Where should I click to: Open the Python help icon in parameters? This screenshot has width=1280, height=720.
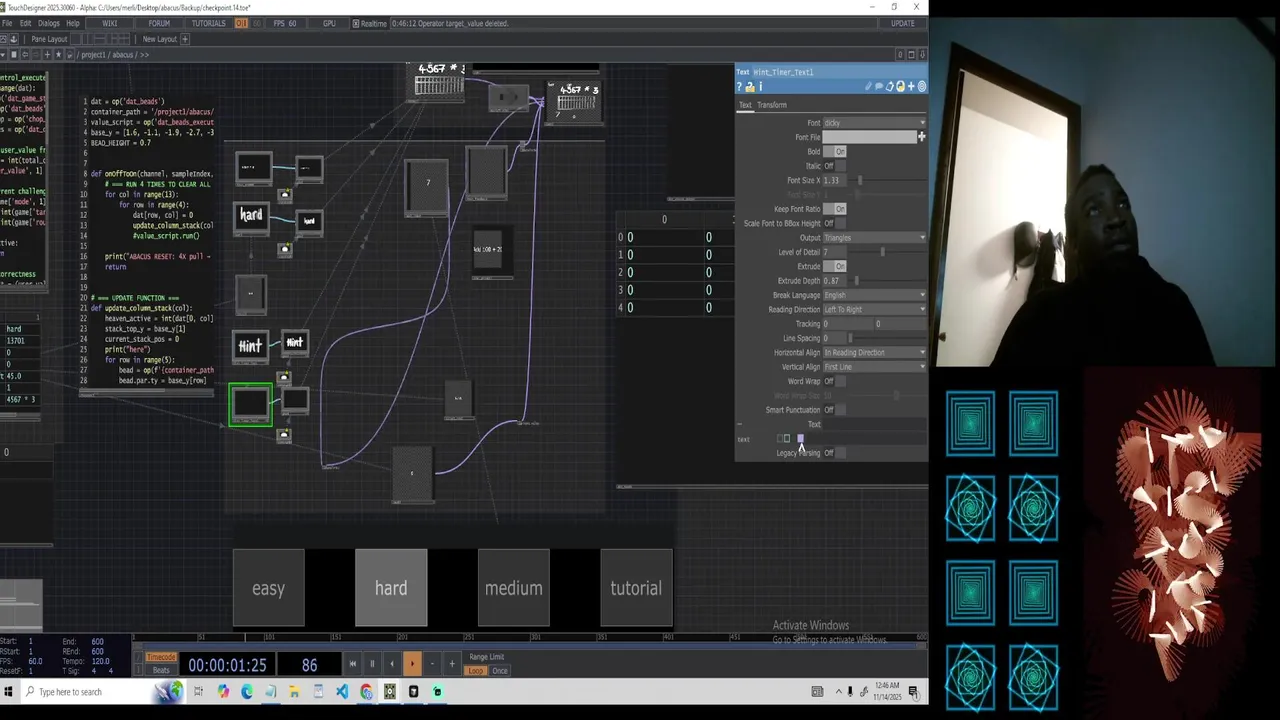pyautogui.click(x=750, y=87)
